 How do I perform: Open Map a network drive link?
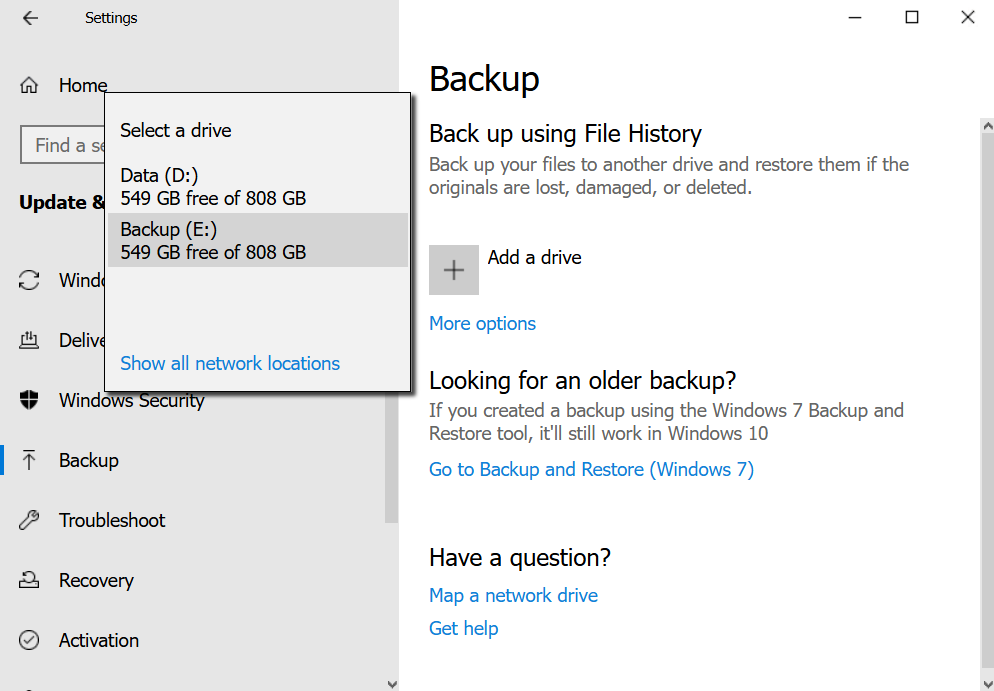point(513,596)
